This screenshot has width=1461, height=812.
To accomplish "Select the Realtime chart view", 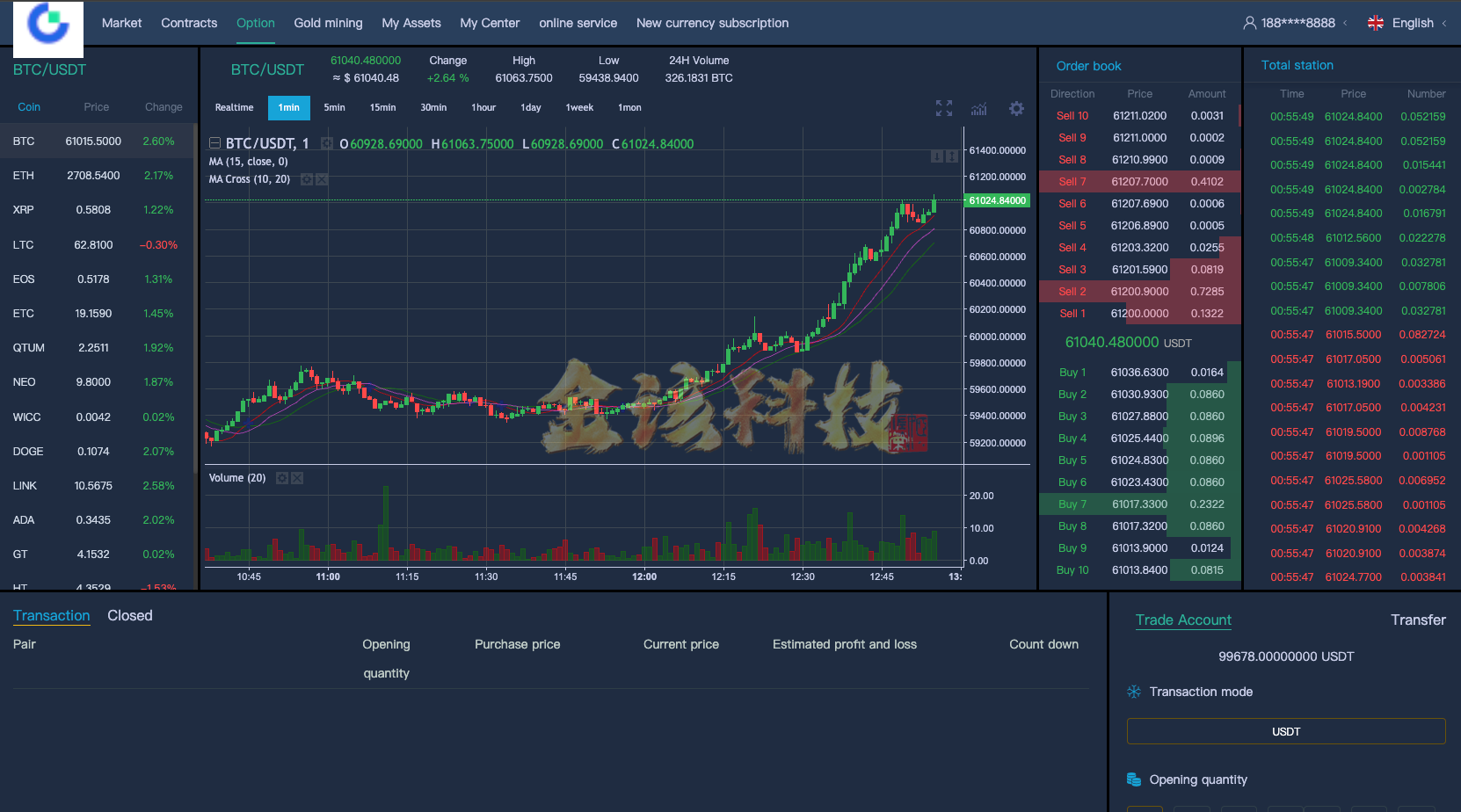I will pyautogui.click(x=234, y=107).
